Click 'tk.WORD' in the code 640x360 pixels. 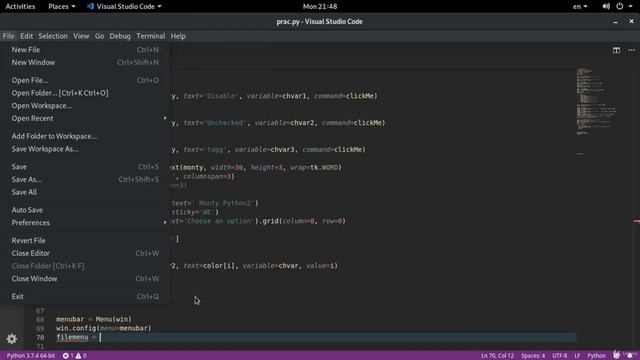tap(324, 167)
